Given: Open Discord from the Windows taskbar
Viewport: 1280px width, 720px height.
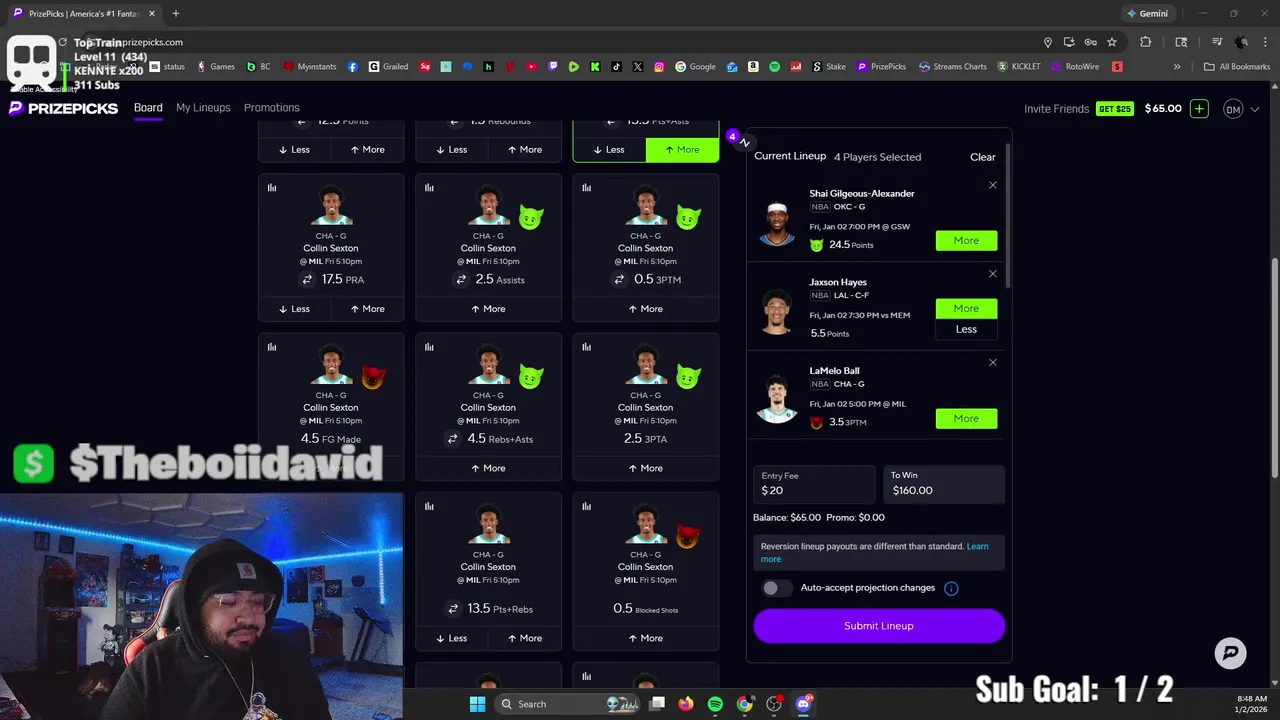Looking at the screenshot, I should (803, 704).
